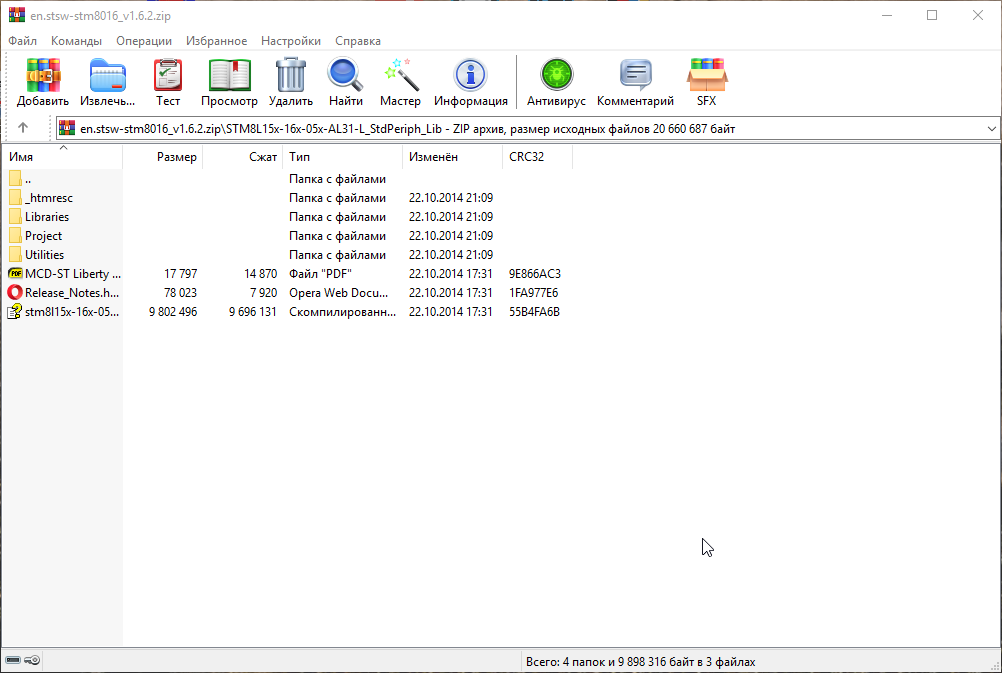Sort by the Имя column header
This screenshot has width=1002, height=673.
coord(62,157)
